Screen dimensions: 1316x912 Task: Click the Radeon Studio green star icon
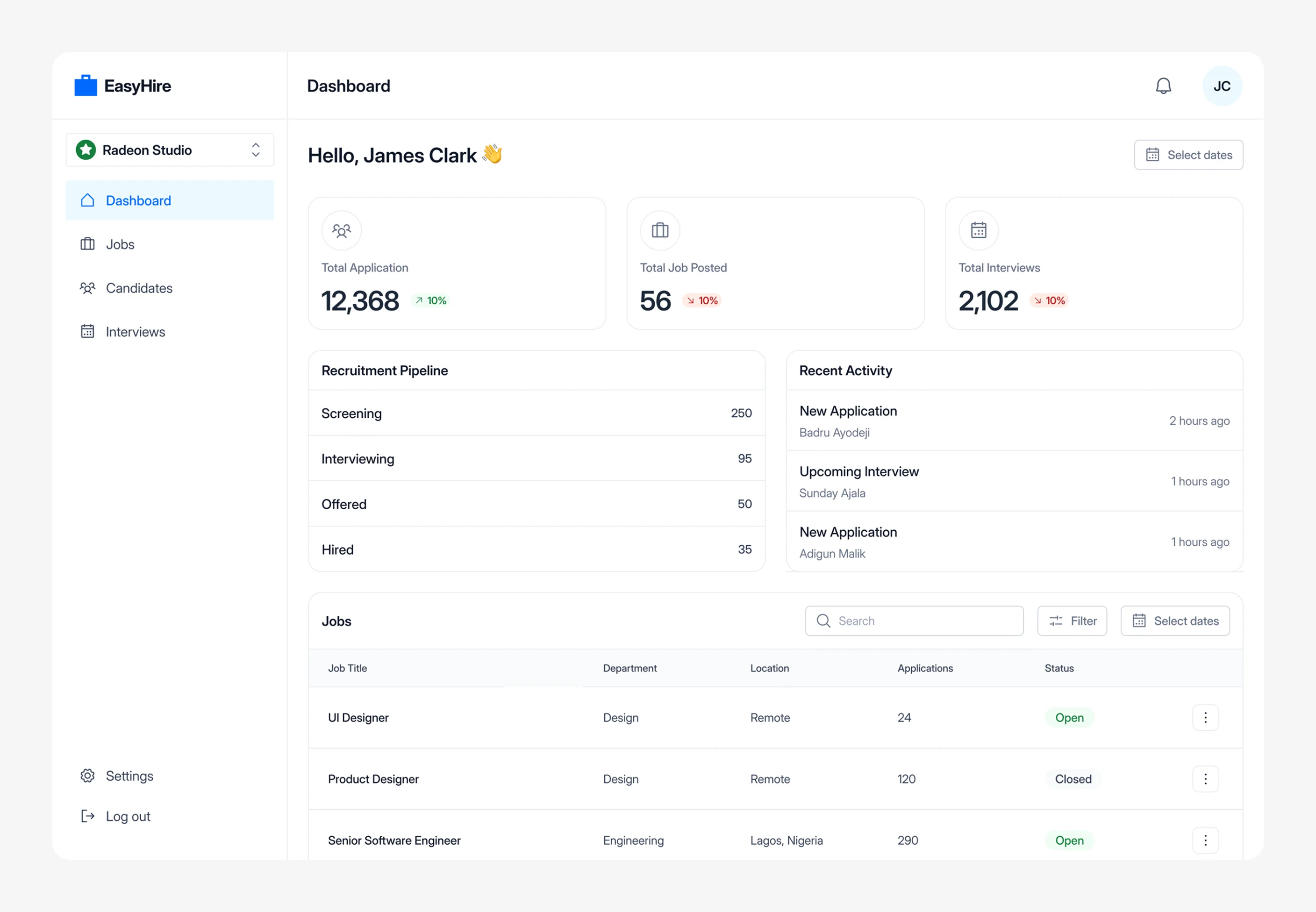point(86,150)
